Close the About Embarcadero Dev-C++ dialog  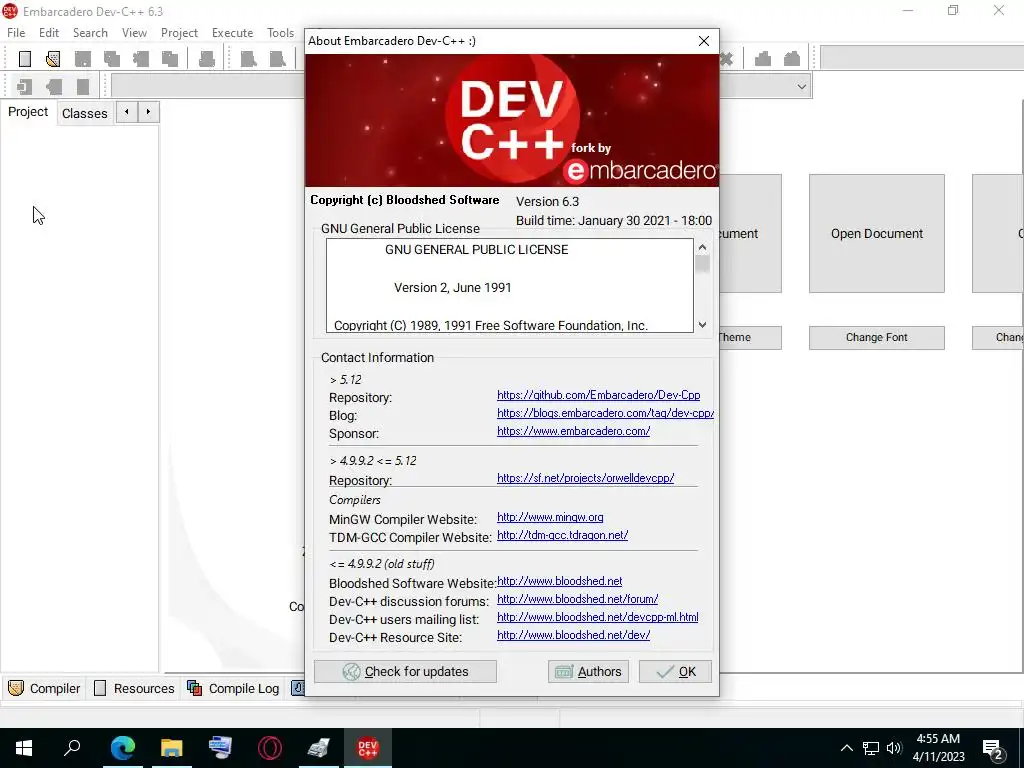click(704, 41)
